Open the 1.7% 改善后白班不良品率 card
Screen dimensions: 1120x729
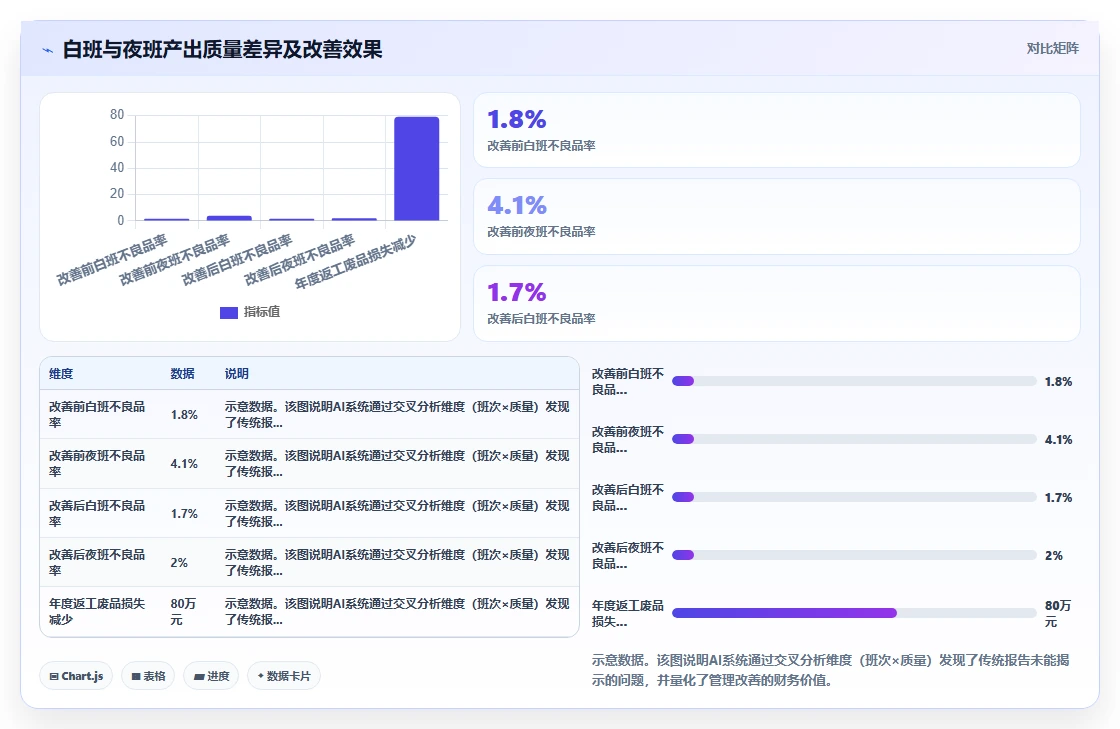(776, 303)
